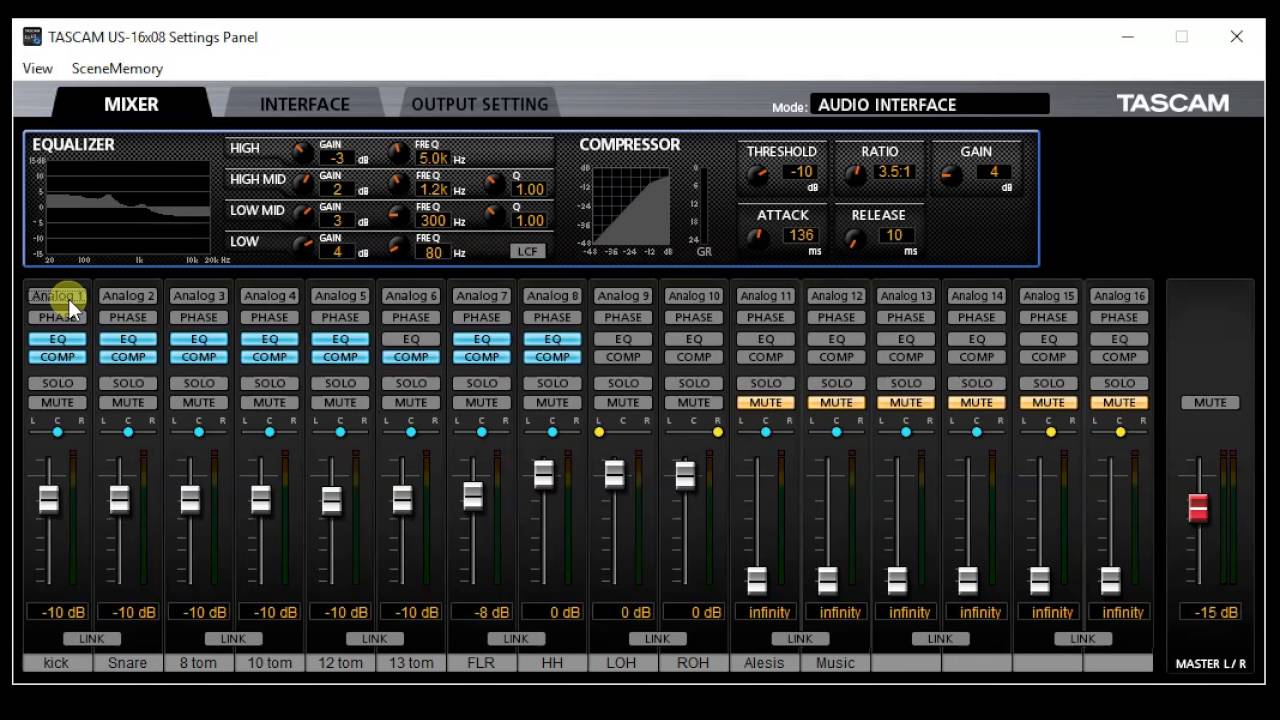Image resolution: width=1280 pixels, height=720 pixels.
Task: Click the Analog 11 Alesis fader handle
Action: [757, 580]
